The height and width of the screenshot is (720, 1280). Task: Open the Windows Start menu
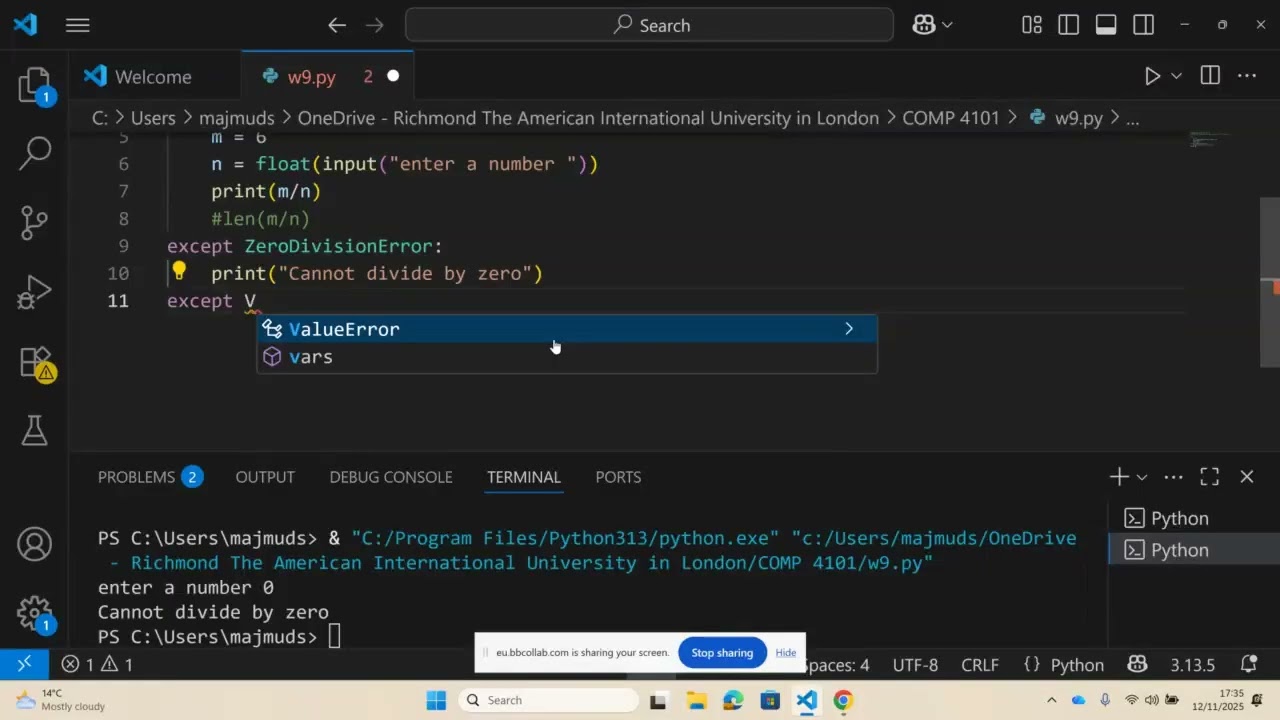click(x=437, y=700)
